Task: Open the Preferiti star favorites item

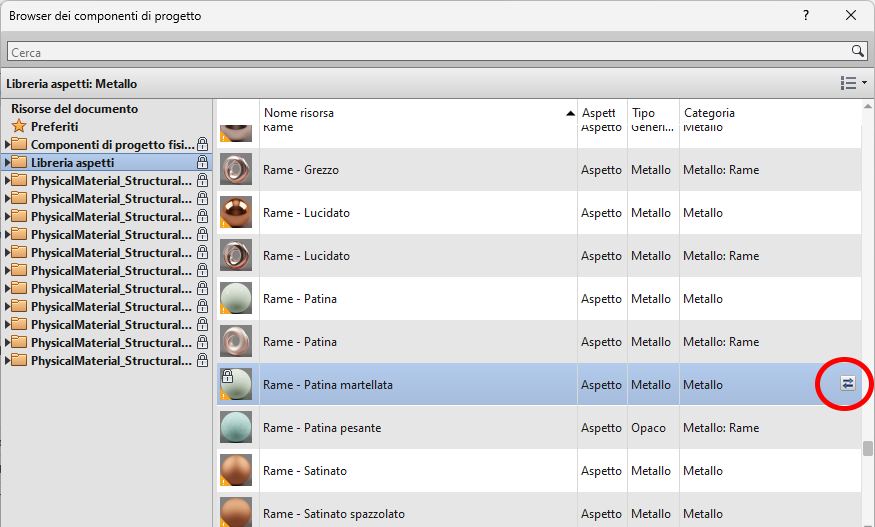Action: [x=54, y=127]
